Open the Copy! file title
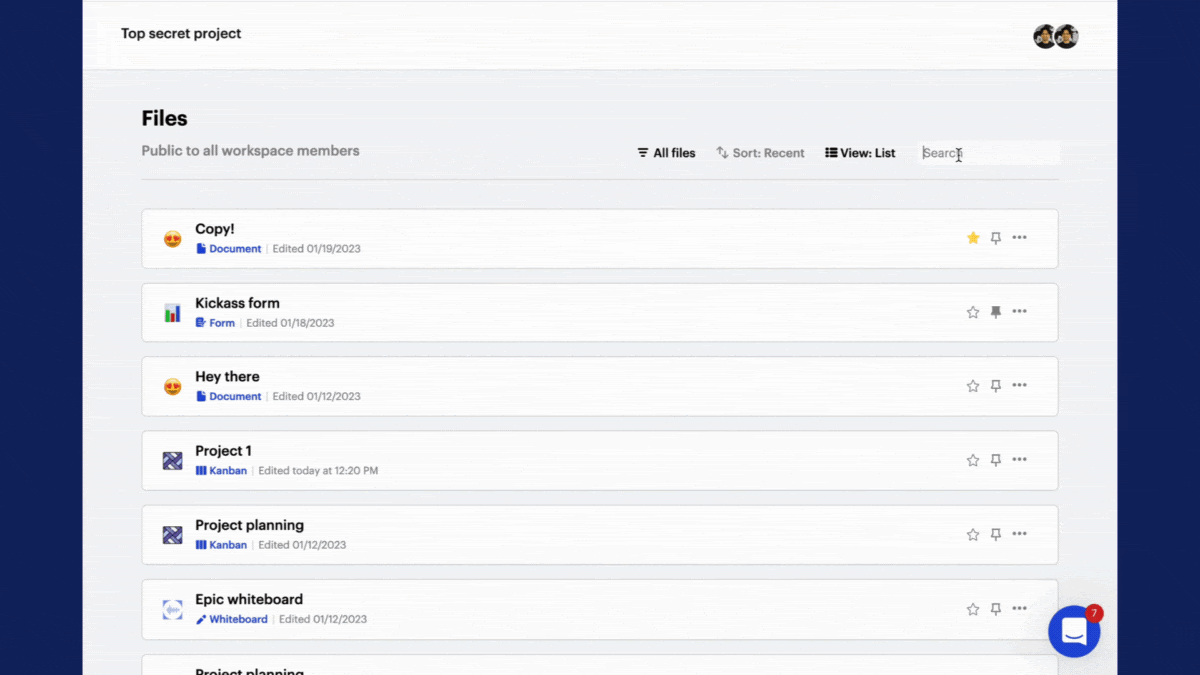1200x675 pixels. pyautogui.click(x=215, y=229)
